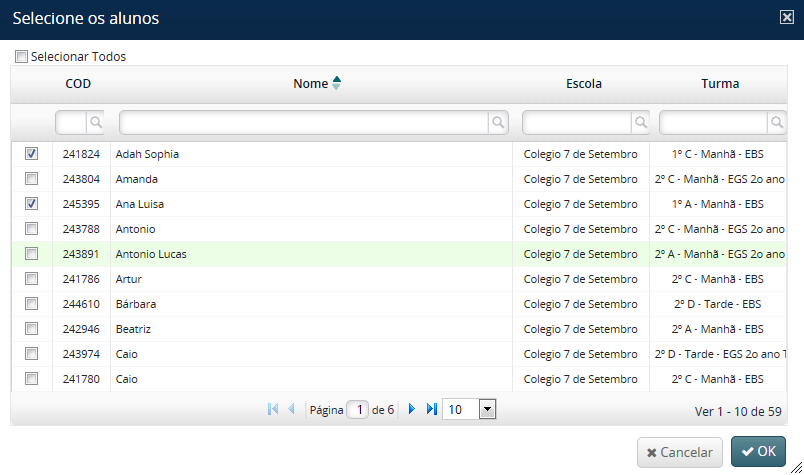Image resolution: width=804 pixels, height=475 pixels.
Task: Sort by the Nome column arrow
Action: [x=336, y=84]
